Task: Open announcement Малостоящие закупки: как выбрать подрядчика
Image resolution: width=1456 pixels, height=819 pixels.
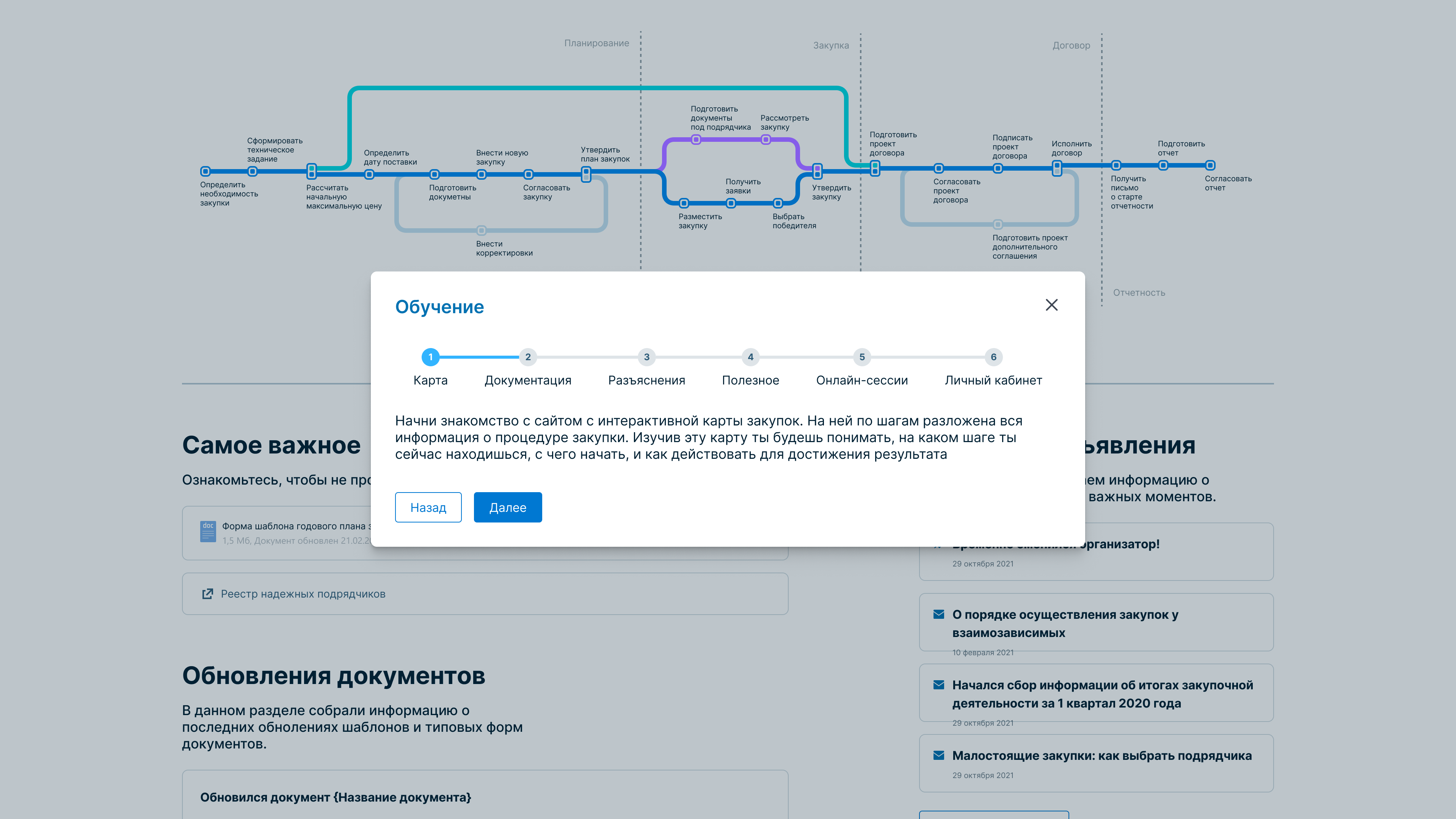Action: tap(1101, 756)
